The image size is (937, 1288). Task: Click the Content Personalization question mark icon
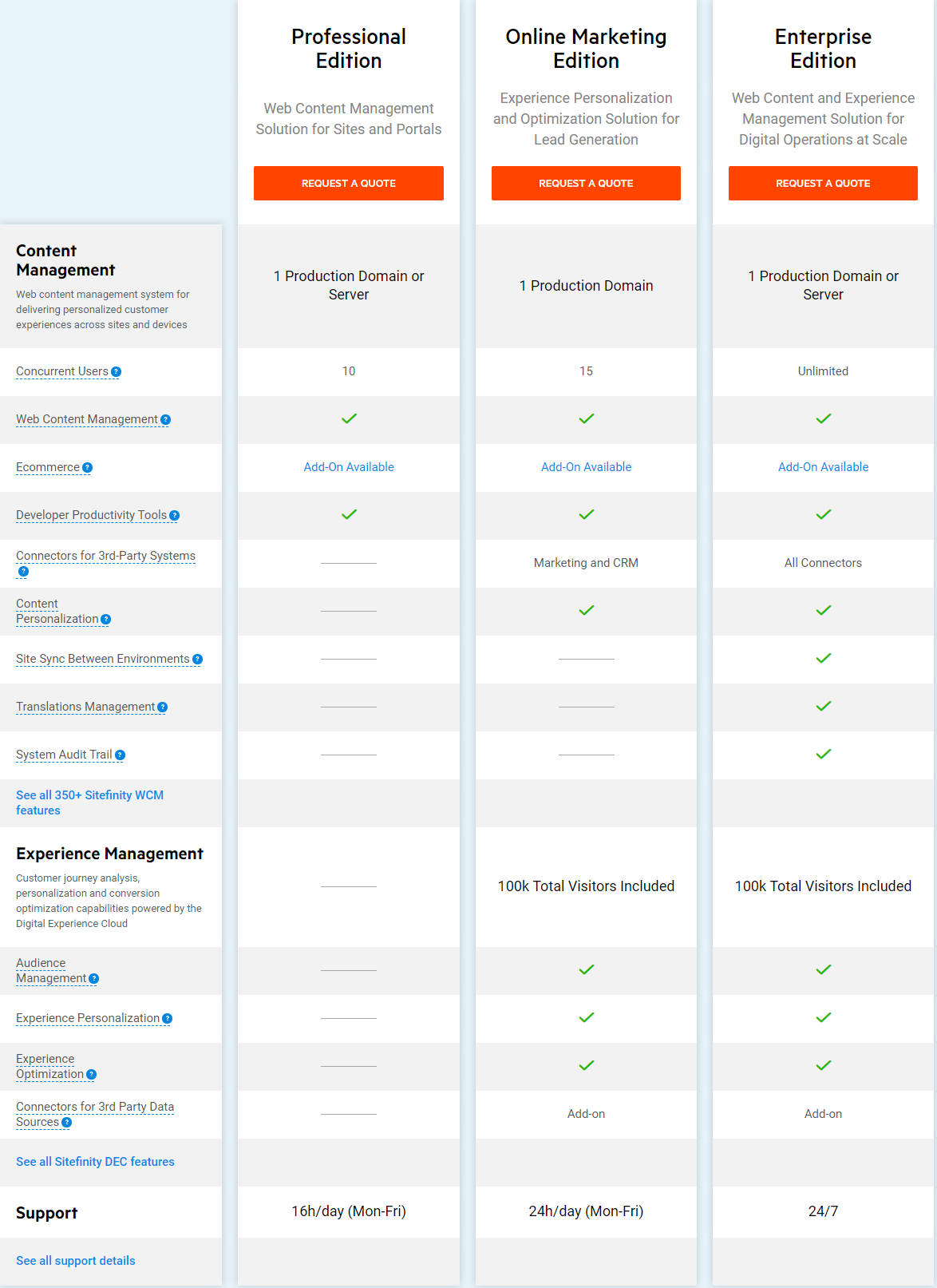point(105,619)
